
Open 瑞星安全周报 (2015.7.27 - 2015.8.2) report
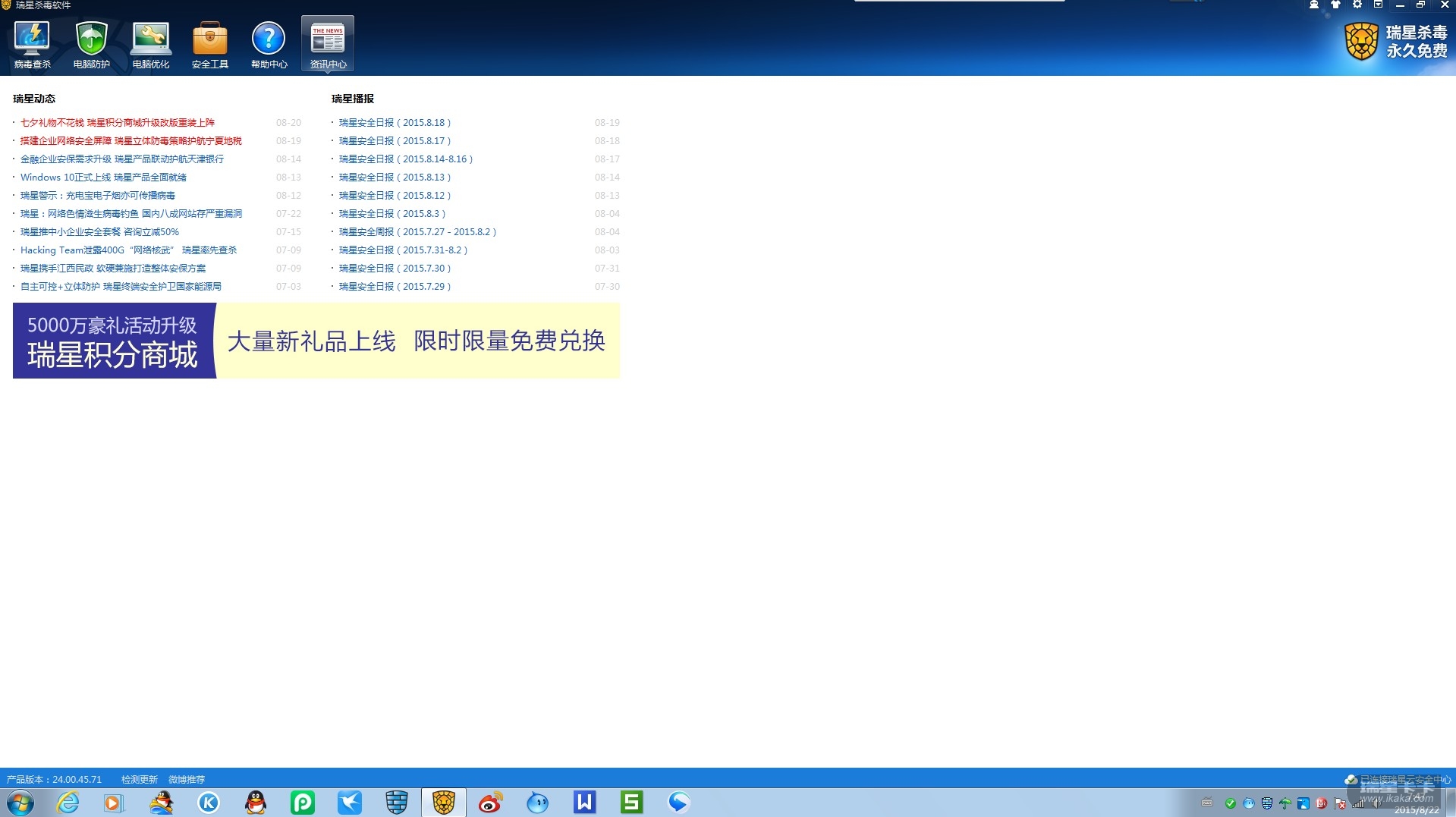coord(417,232)
